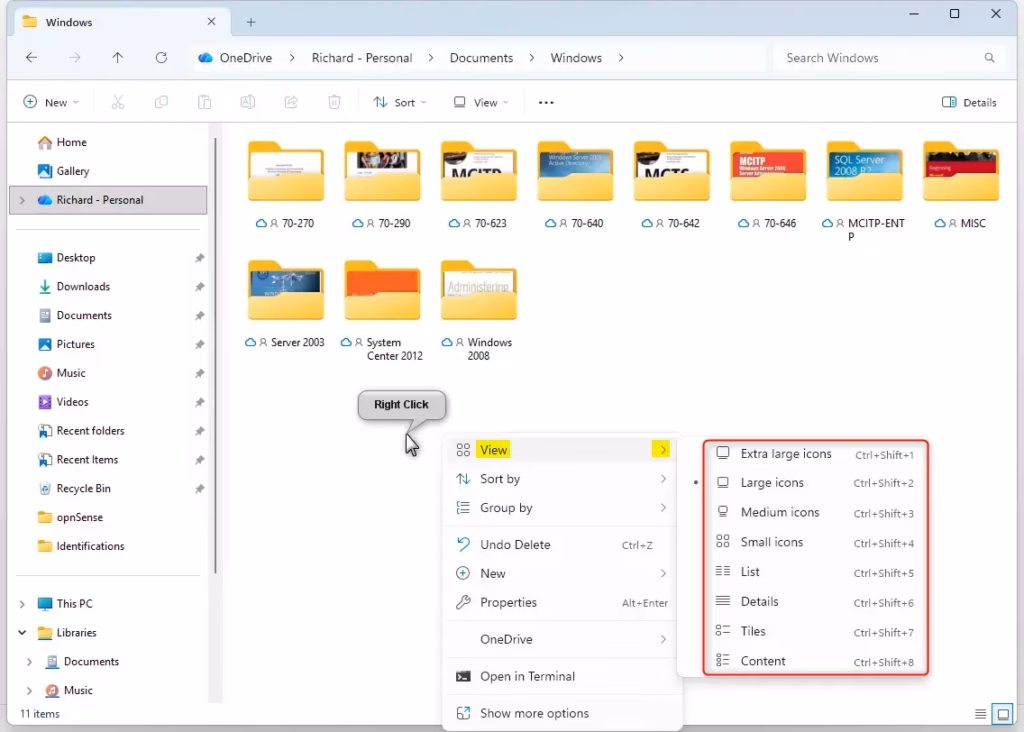
Task: Open the 70-270 folder
Action: [285, 184]
